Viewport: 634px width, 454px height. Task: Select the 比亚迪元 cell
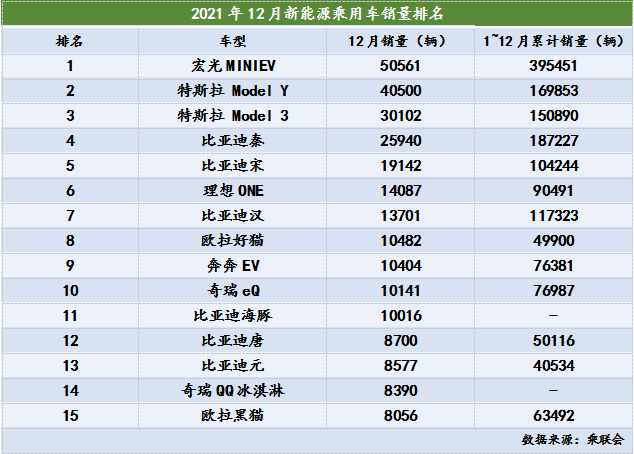[233, 366]
